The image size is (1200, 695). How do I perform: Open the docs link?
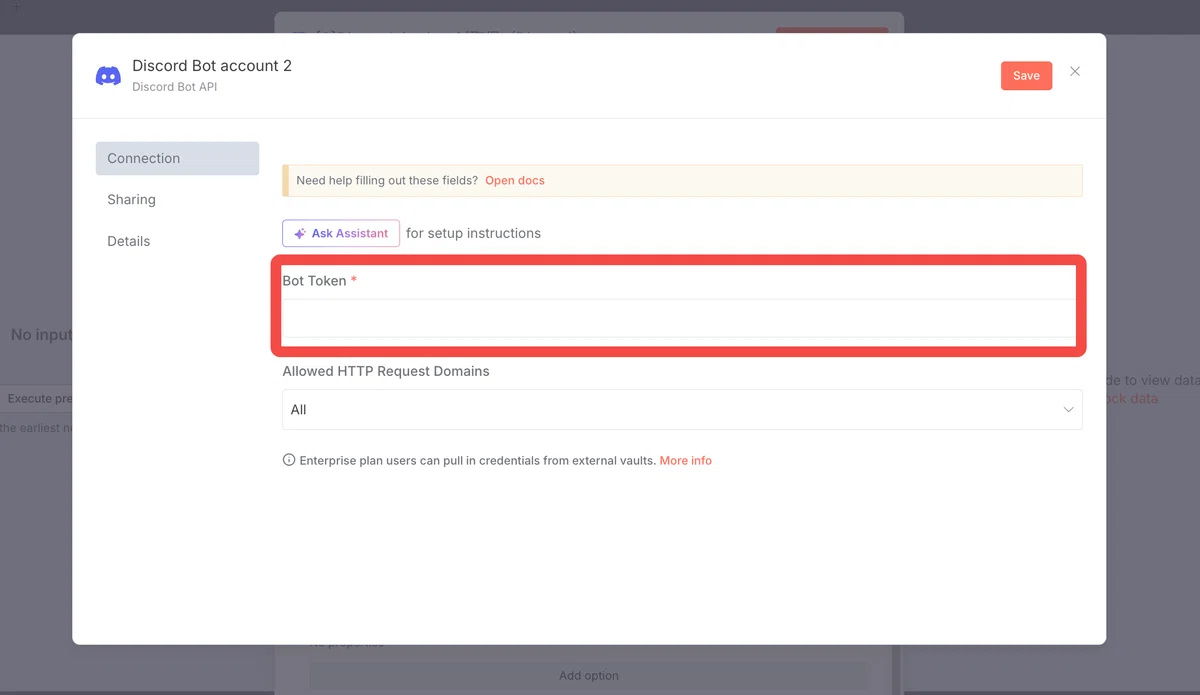click(x=515, y=181)
